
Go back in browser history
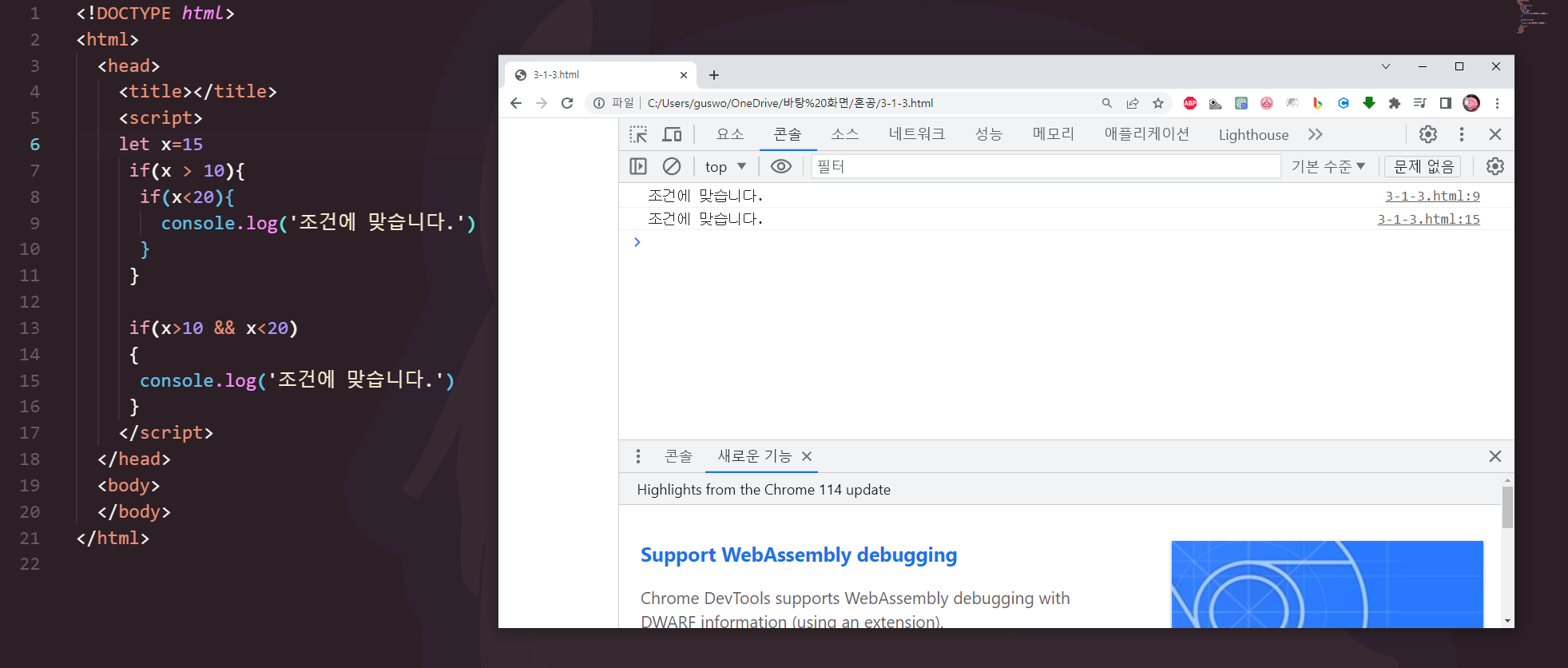516,103
